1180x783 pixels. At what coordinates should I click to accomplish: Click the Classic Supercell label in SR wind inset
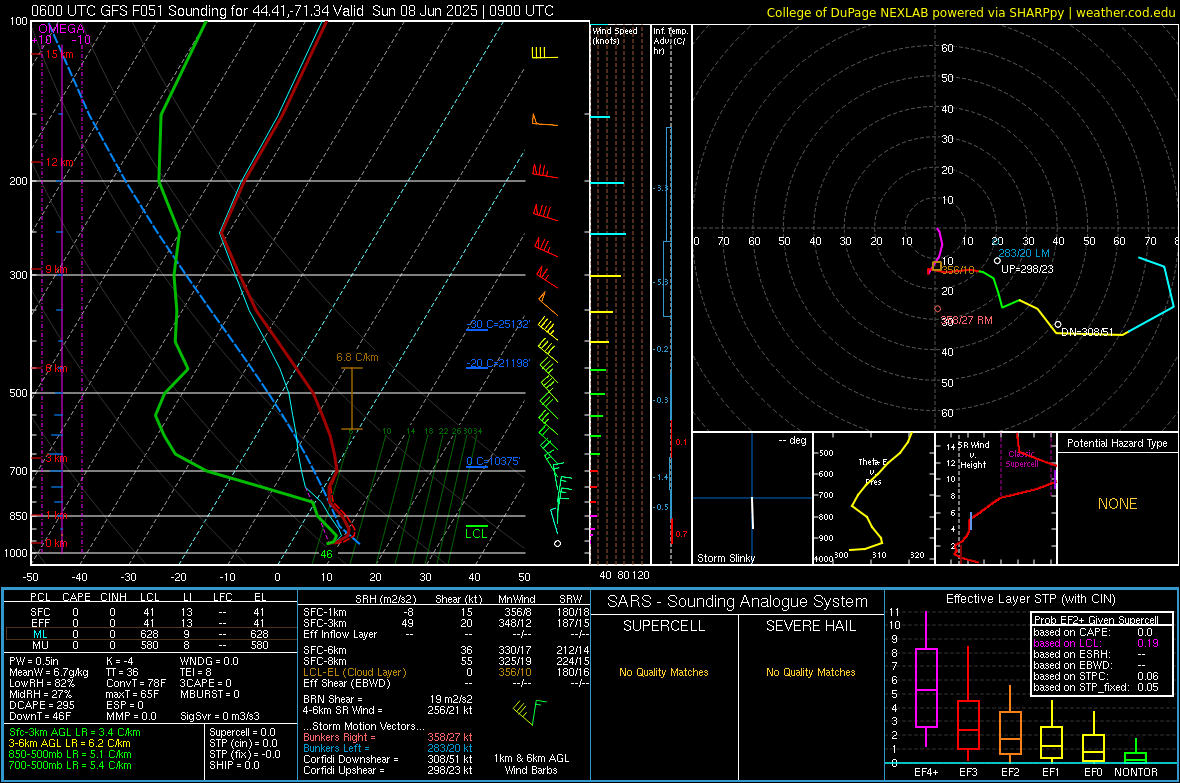(1022, 459)
